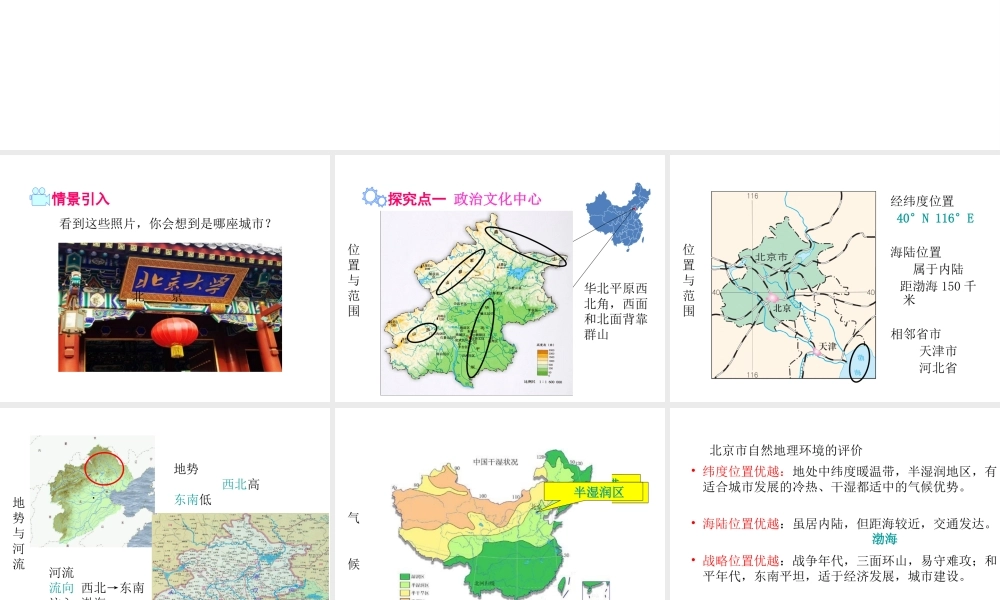Select the 河北省 text
The image size is (1000, 600).
(938, 368)
